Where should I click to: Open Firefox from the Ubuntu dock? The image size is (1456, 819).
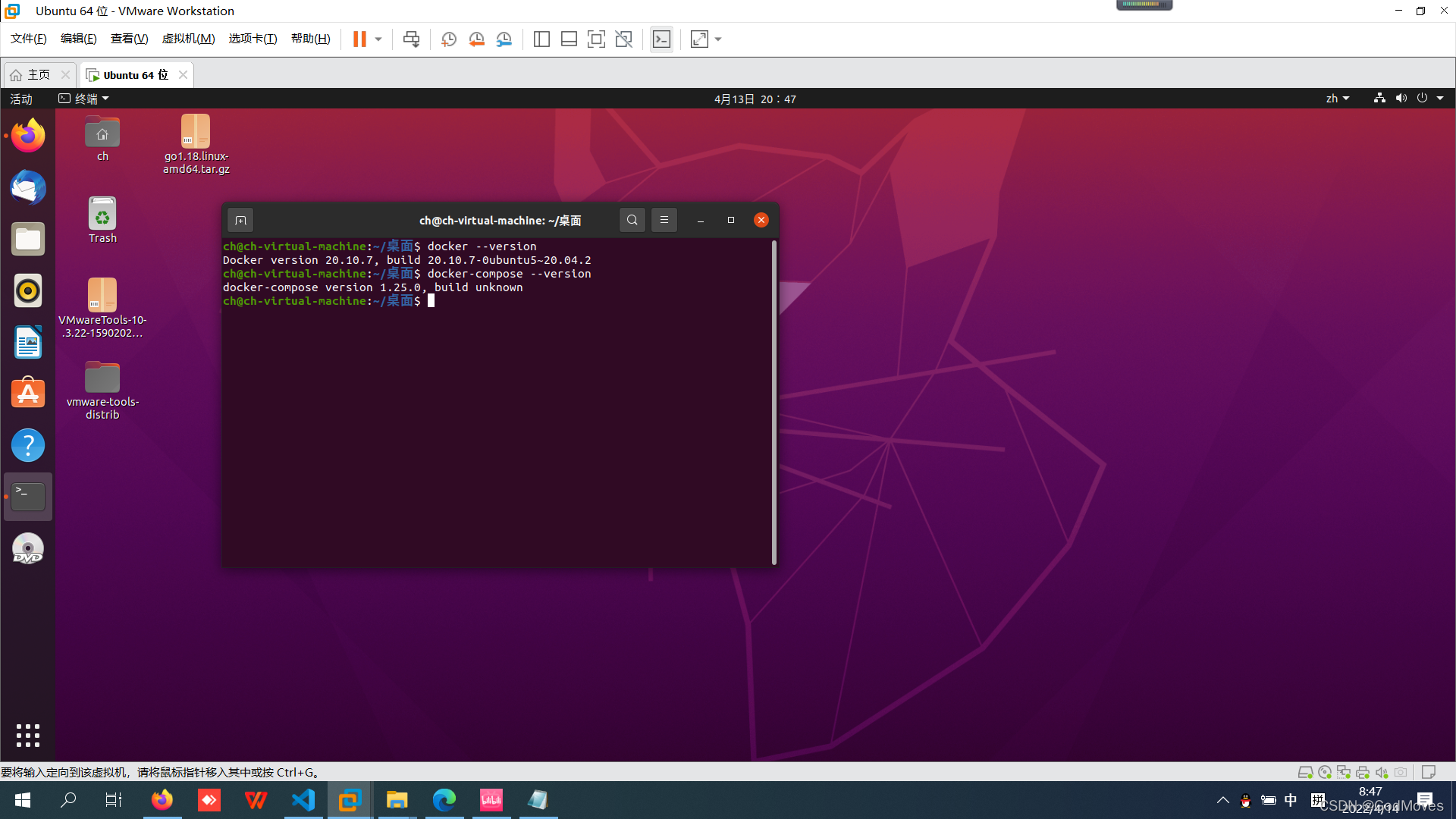28,136
